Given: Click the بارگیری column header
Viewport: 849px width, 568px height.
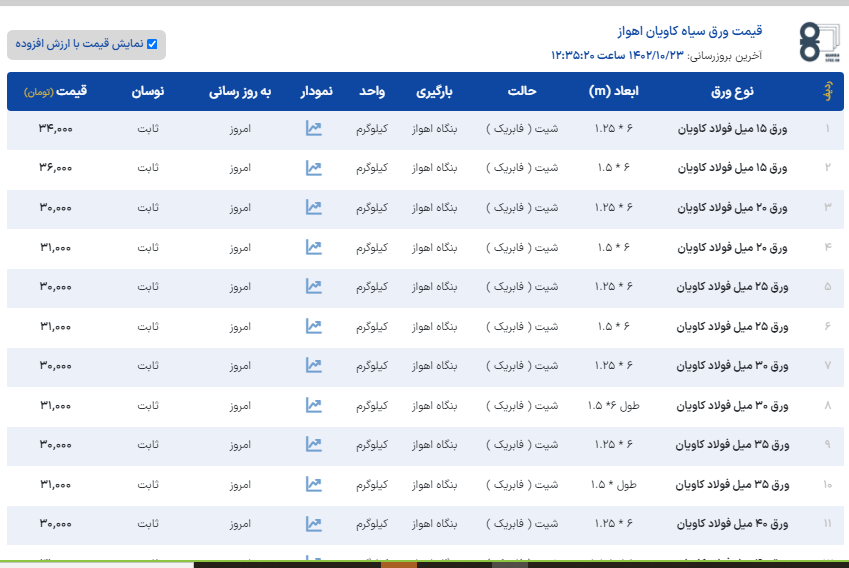Looking at the screenshot, I should click(x=435, y=92).
